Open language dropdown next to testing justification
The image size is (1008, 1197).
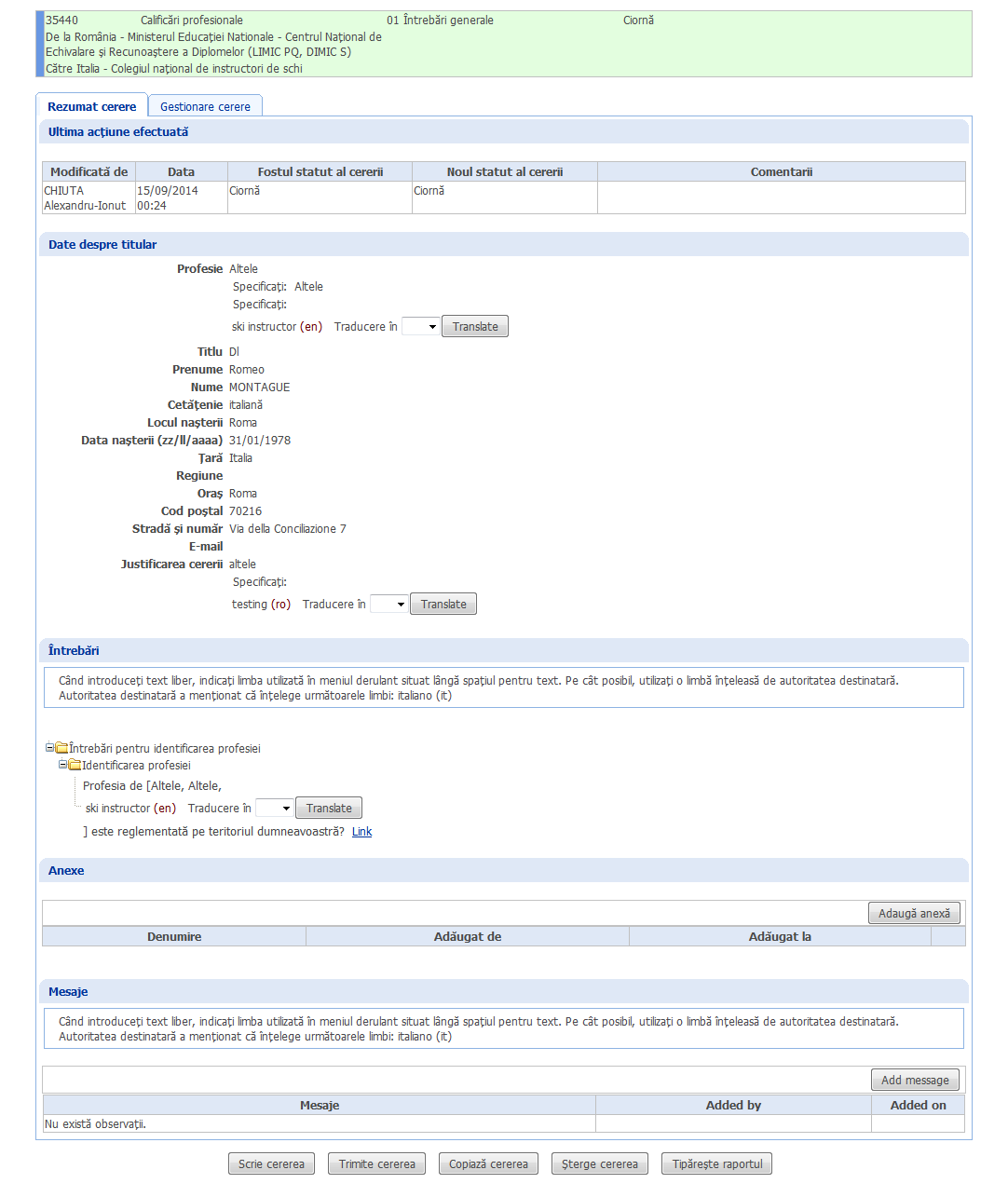(388, 605)
